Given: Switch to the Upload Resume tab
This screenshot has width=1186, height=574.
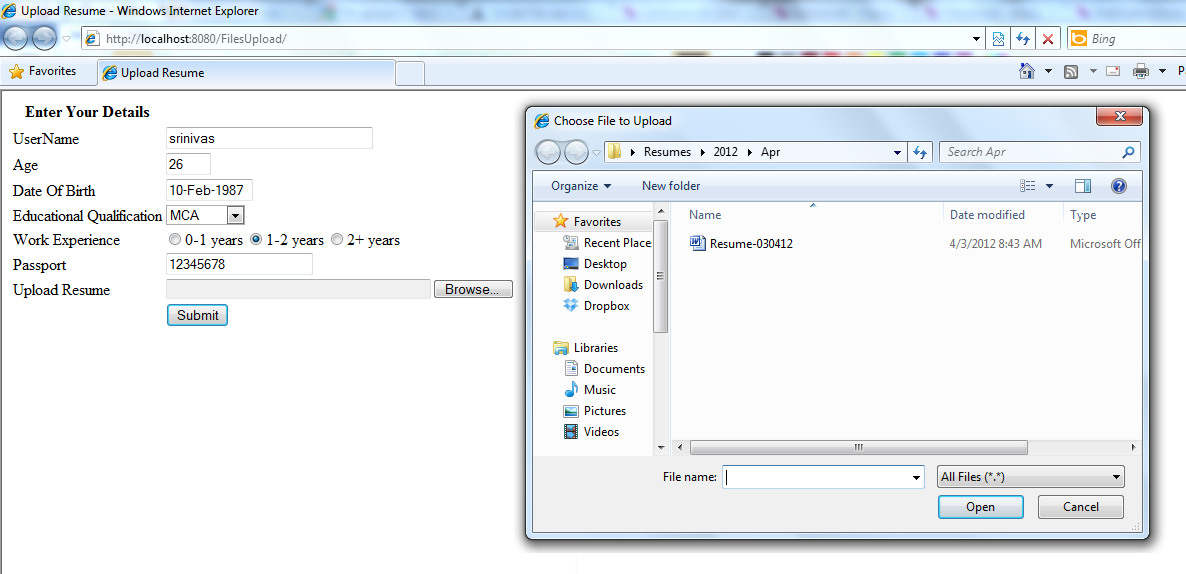Looking at the screenshot, I should click(x=247, y=73).
